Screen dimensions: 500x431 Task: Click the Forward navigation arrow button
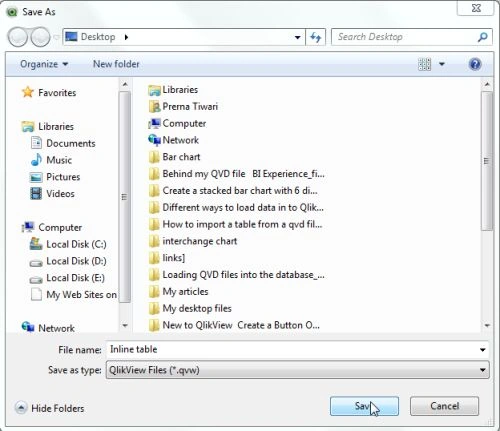point(40,37)
